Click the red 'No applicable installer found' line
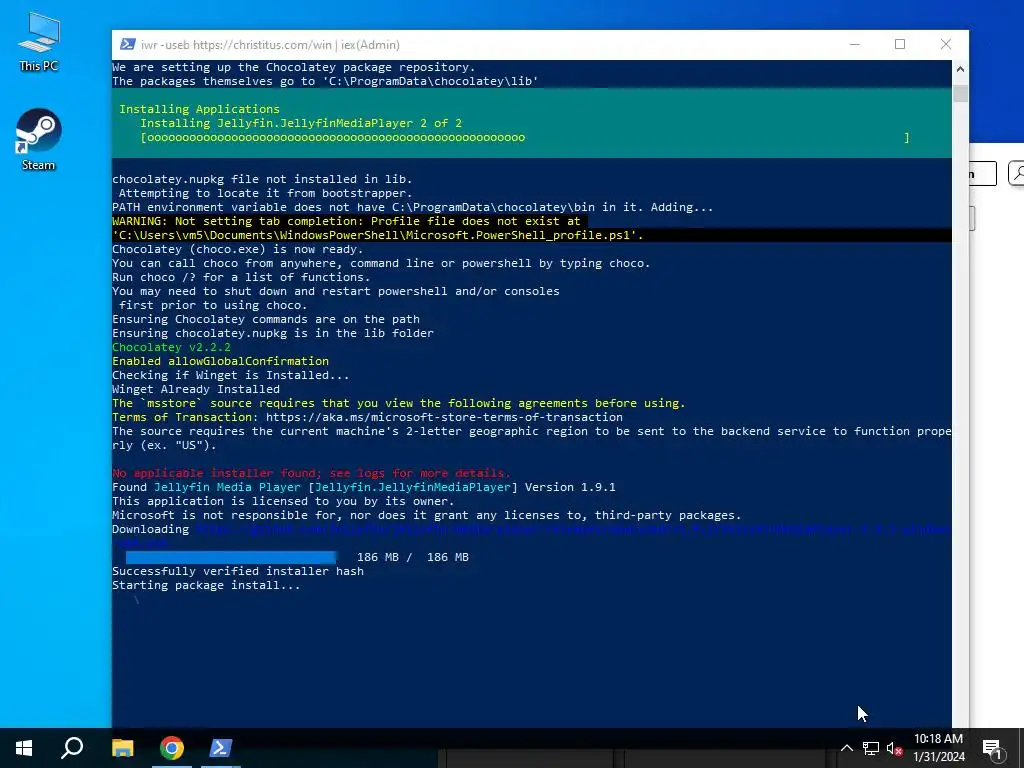This screenshot has height=768, width=1024. pos(311,473)
